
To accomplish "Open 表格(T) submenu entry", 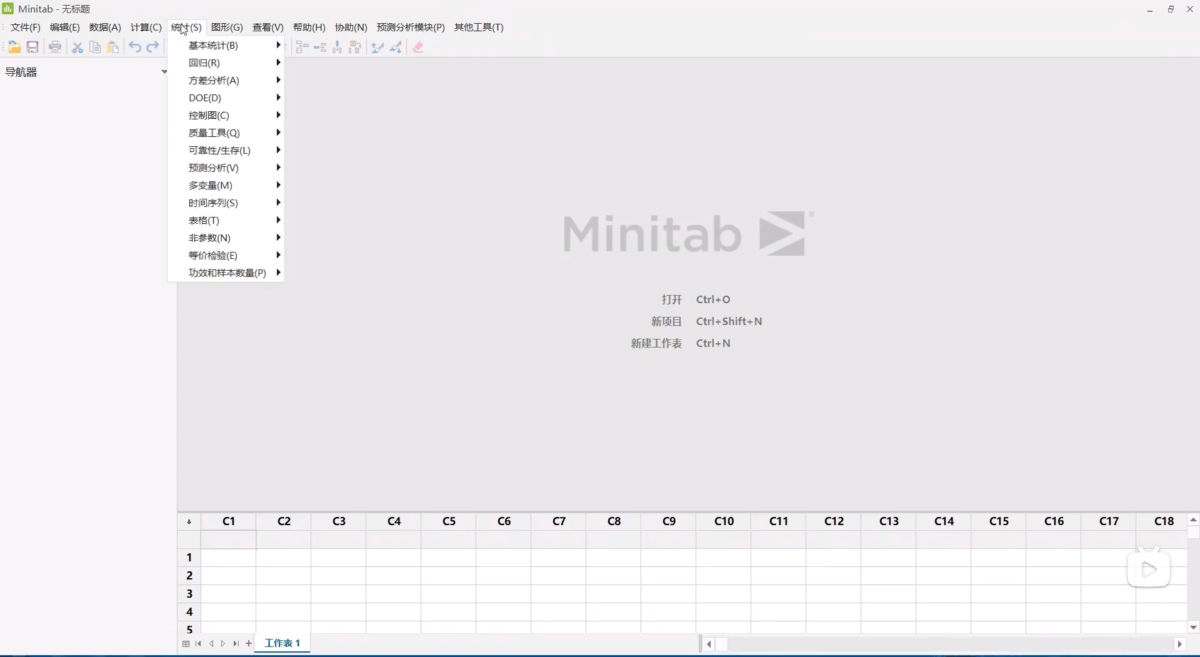I will coord(226,220).
